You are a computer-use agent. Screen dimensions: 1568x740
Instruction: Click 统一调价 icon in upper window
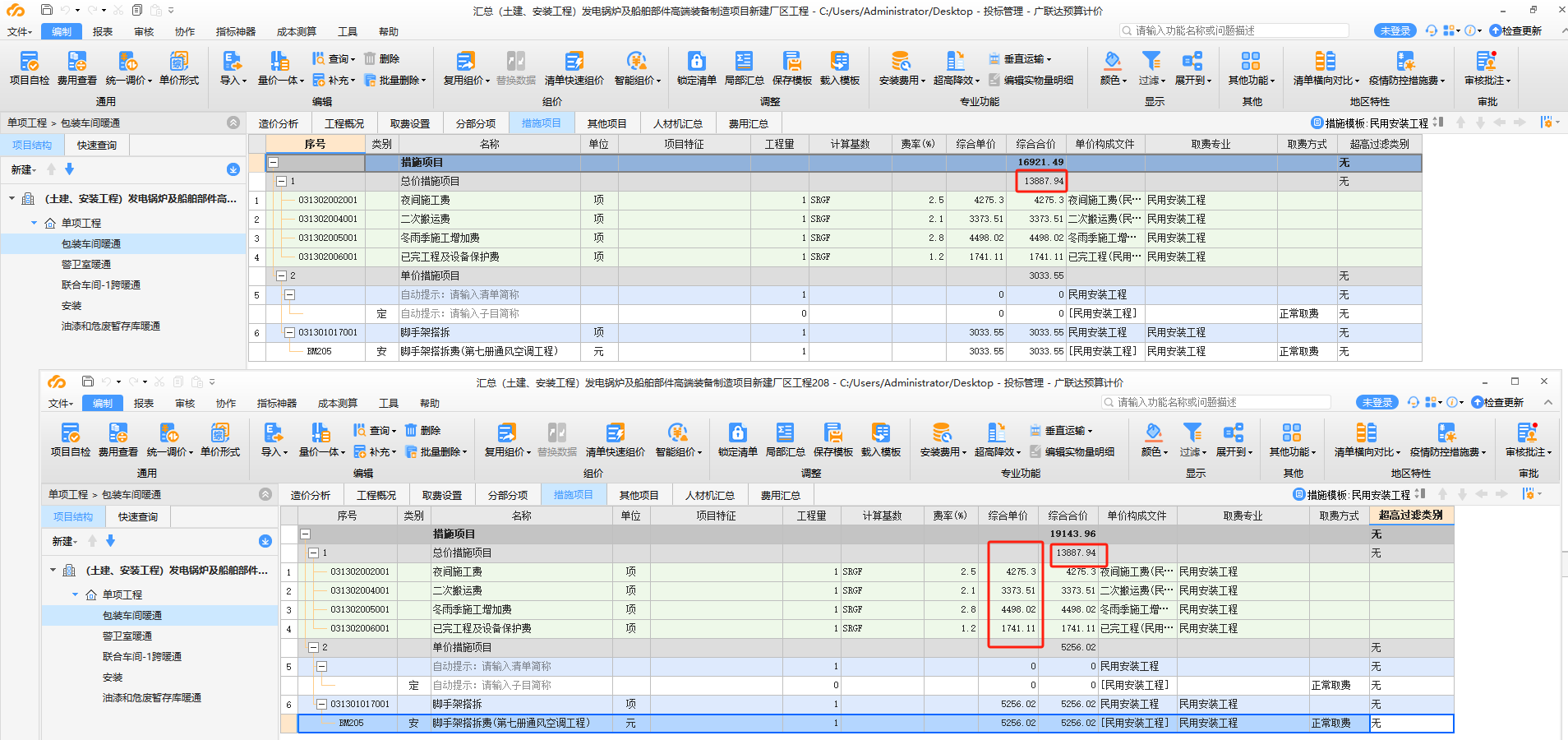pyautogui.click(x=127, y=61)
